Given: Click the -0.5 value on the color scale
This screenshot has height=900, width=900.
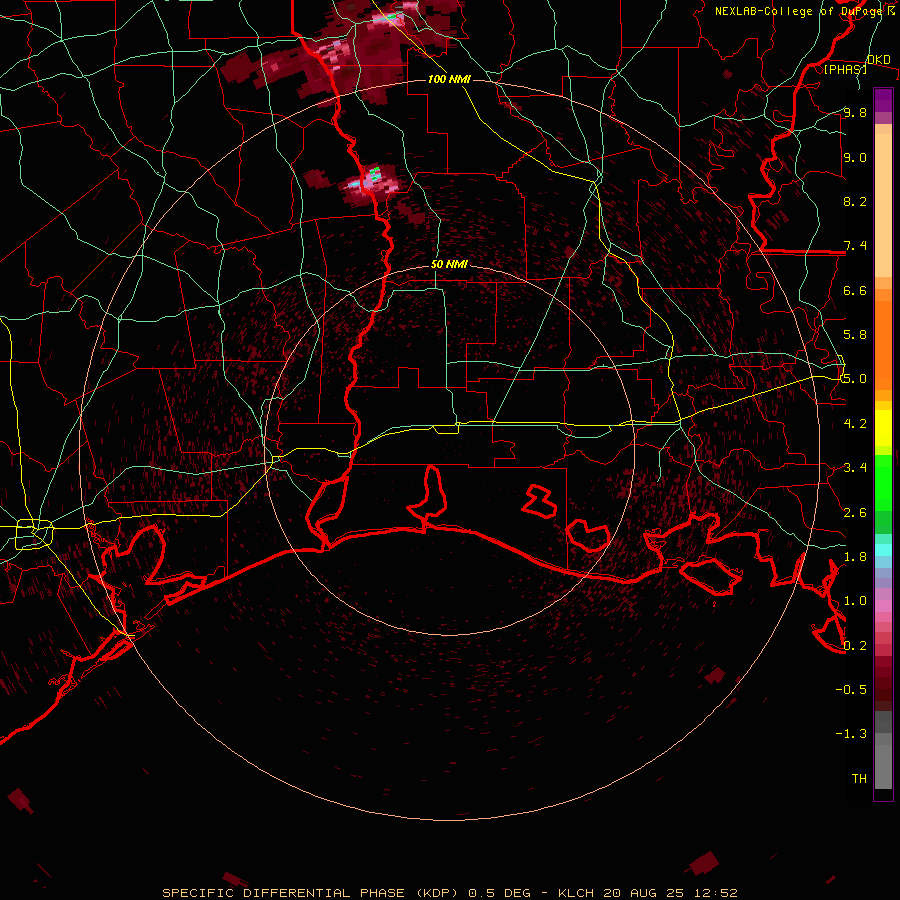Looking at the screenshot, I should pyautogui.click(x=851, y=690).
